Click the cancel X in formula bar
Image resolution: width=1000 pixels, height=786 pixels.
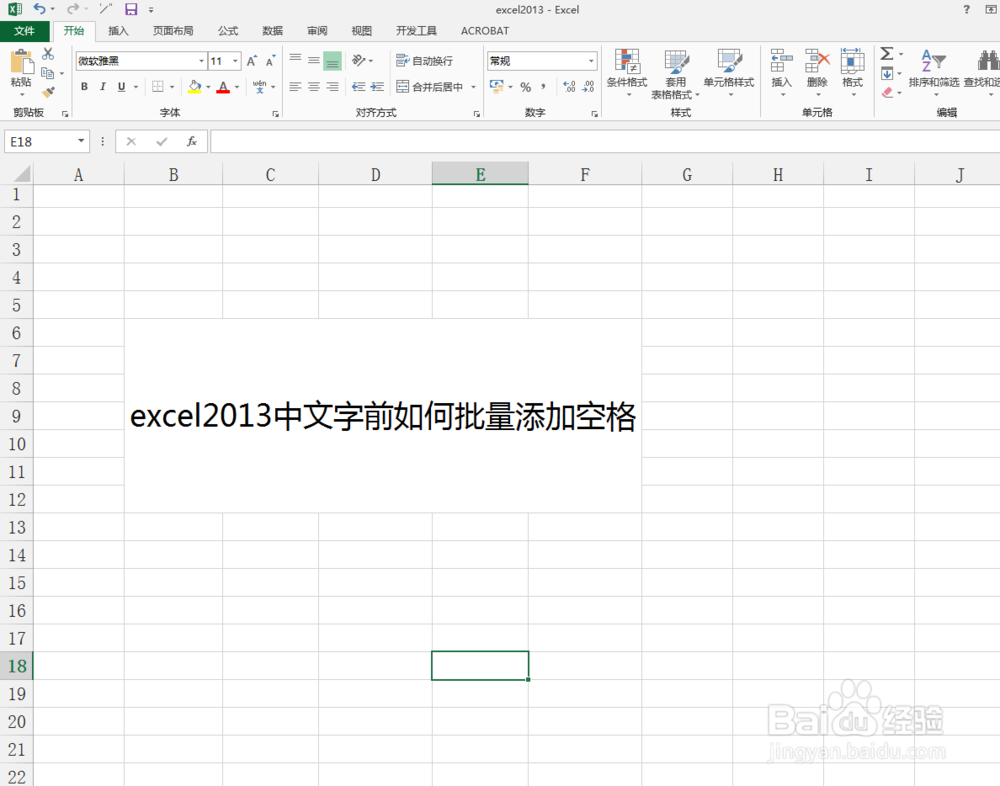pos(131,141)
